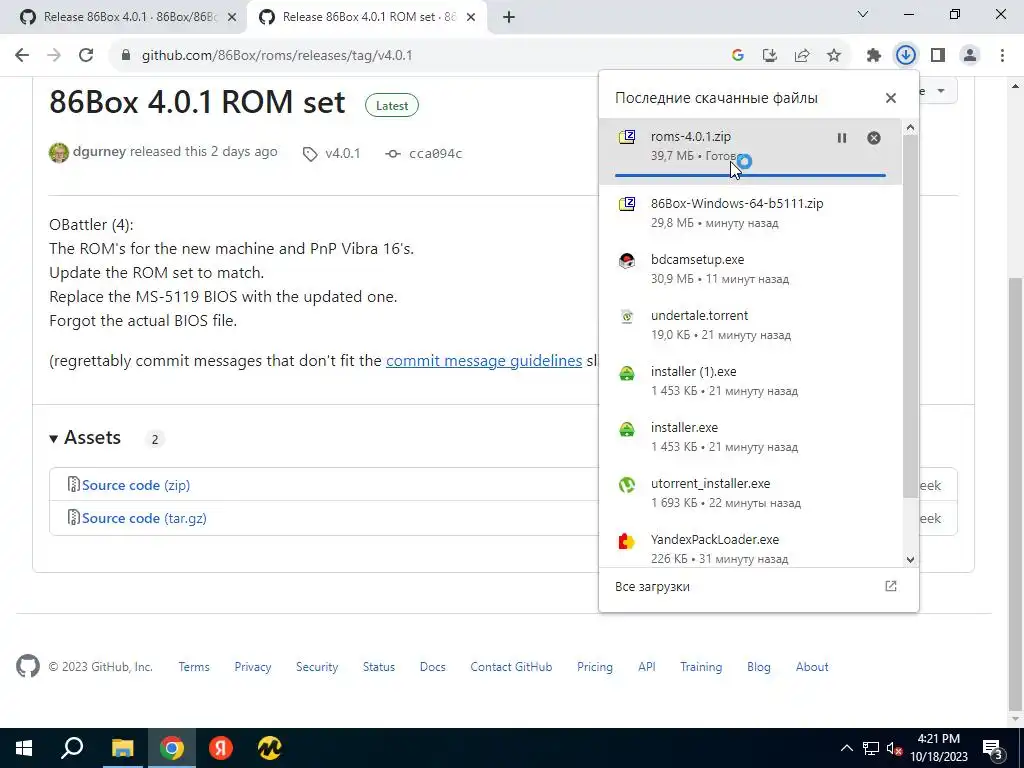Click the github.com address bar URL
Viewport: 1024px width, 768px height.
point(277,56)
